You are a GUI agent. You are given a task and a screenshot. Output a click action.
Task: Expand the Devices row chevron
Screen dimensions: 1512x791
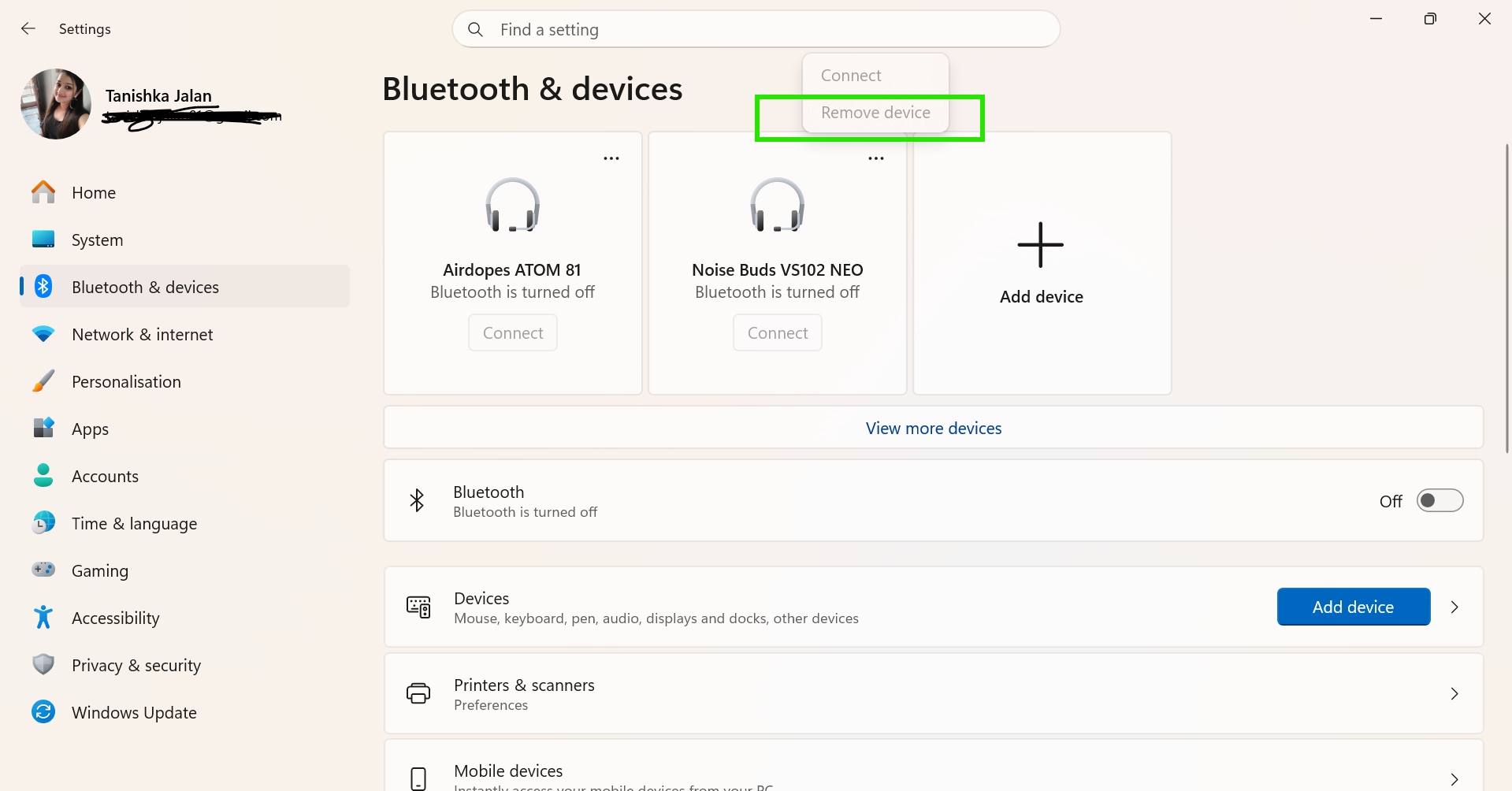coord(1454,607)
